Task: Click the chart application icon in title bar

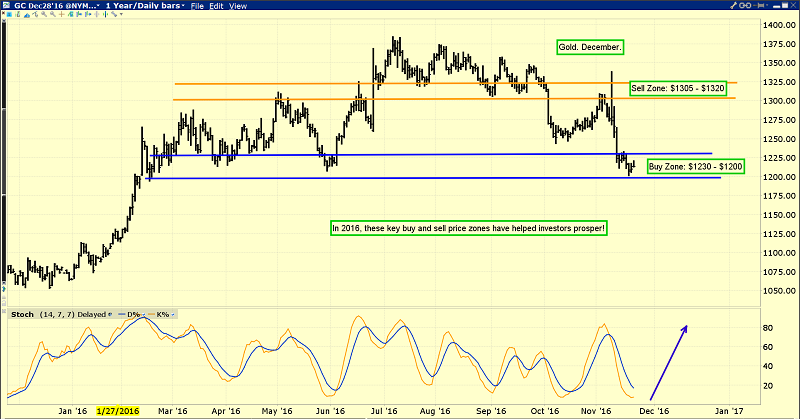Action: pos(7,6)
